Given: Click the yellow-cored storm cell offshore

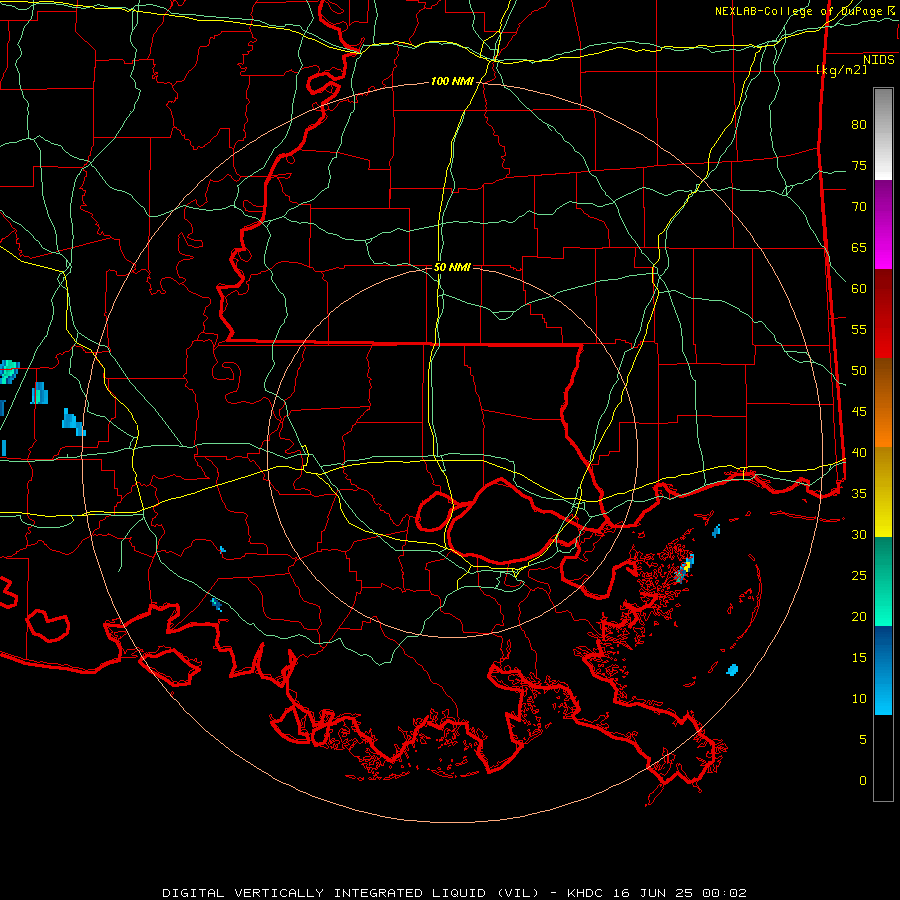Looking at the screenshot, I should click(685, 568).
